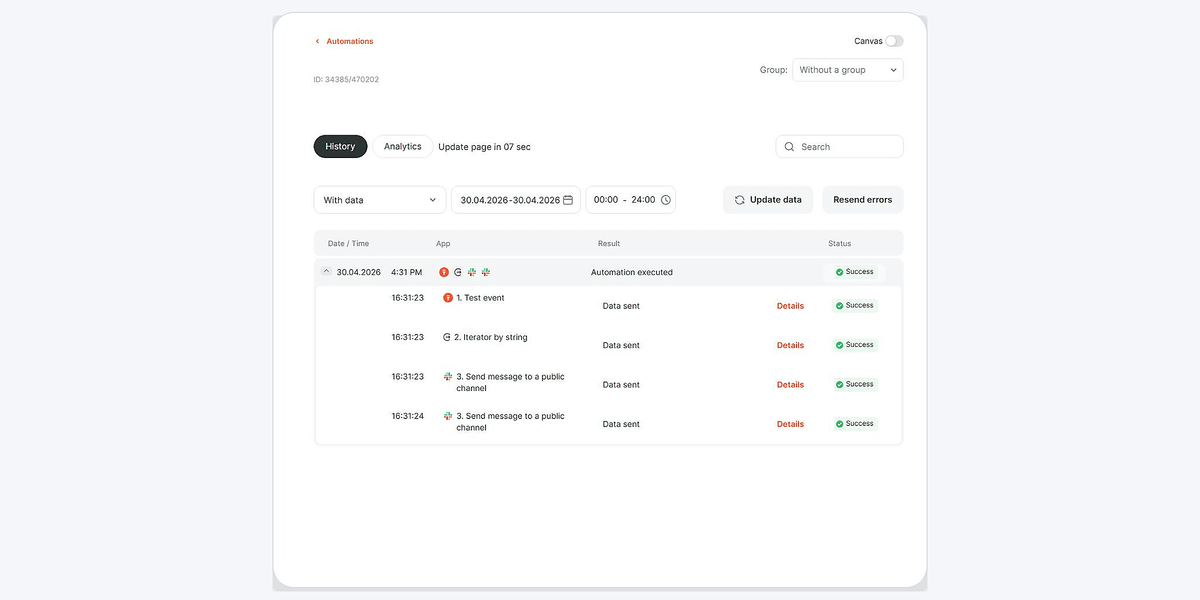
Task: Click Data sent in the 16:31:24 row
Action: click(621, 424)
